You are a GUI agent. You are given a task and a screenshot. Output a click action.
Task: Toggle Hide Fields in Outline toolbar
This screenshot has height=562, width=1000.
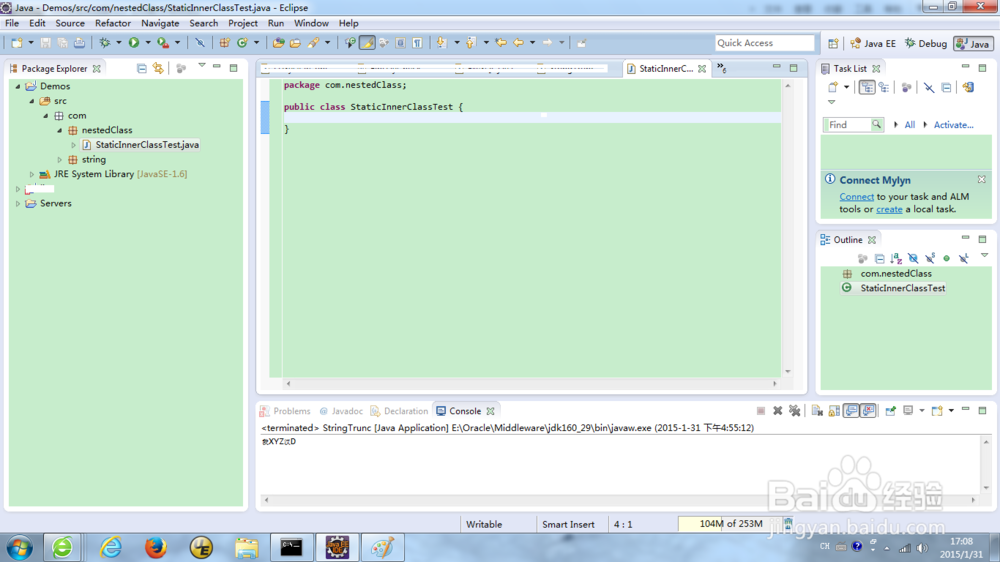913,258
